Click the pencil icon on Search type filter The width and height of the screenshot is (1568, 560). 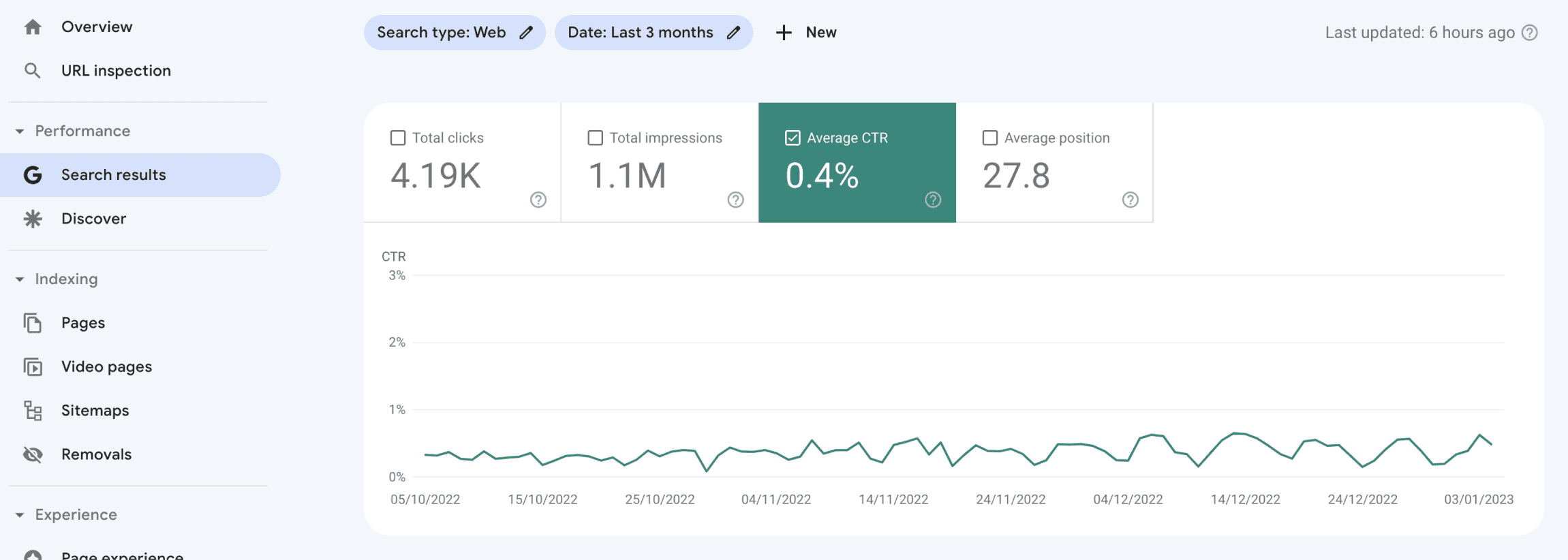click(526, 33)
